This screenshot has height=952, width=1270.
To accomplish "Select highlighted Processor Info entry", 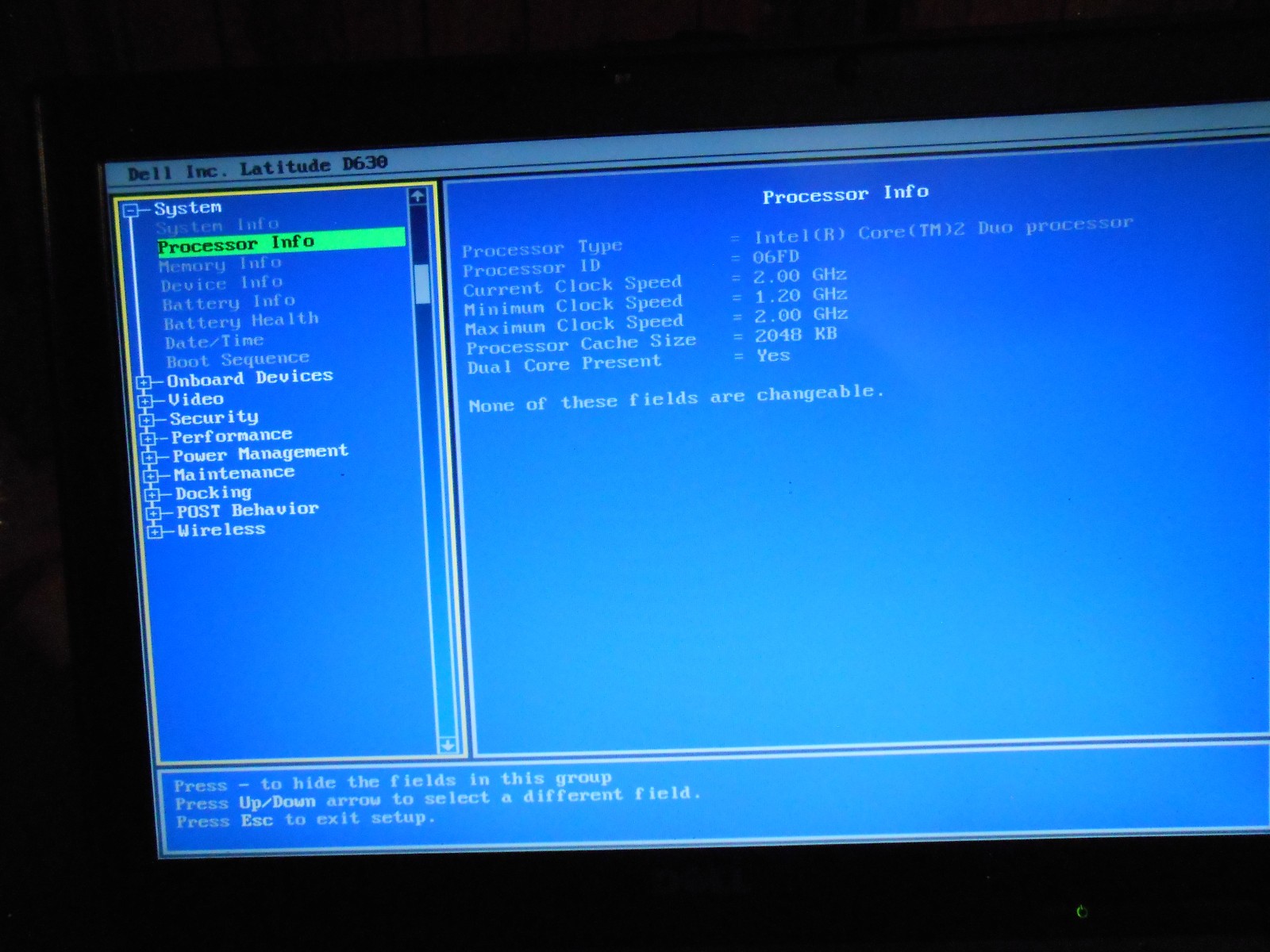I will click(281, 241).
